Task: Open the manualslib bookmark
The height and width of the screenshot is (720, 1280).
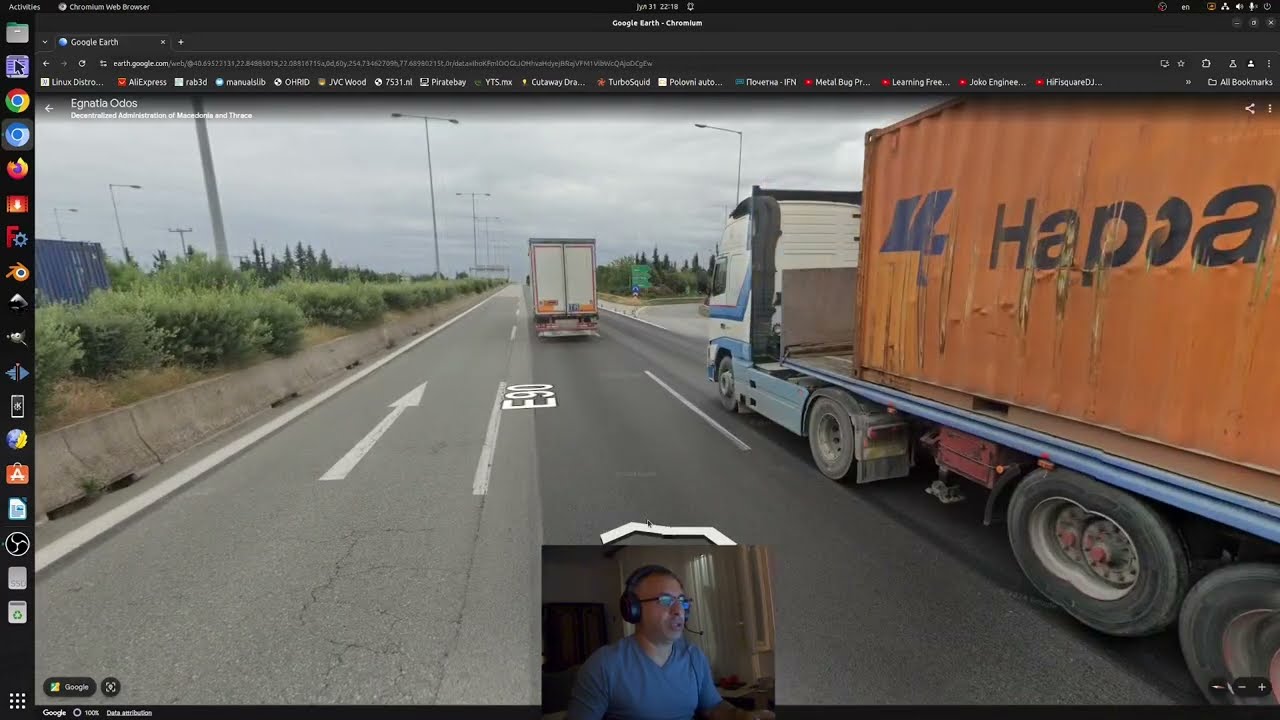Action: (240, 82)
